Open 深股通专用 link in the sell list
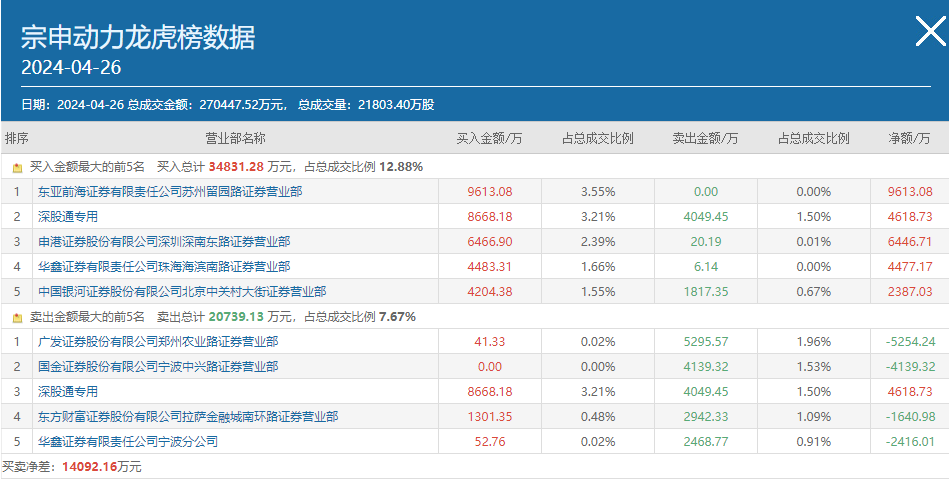Viewport: 949px width, 482px height. (67, 392)
